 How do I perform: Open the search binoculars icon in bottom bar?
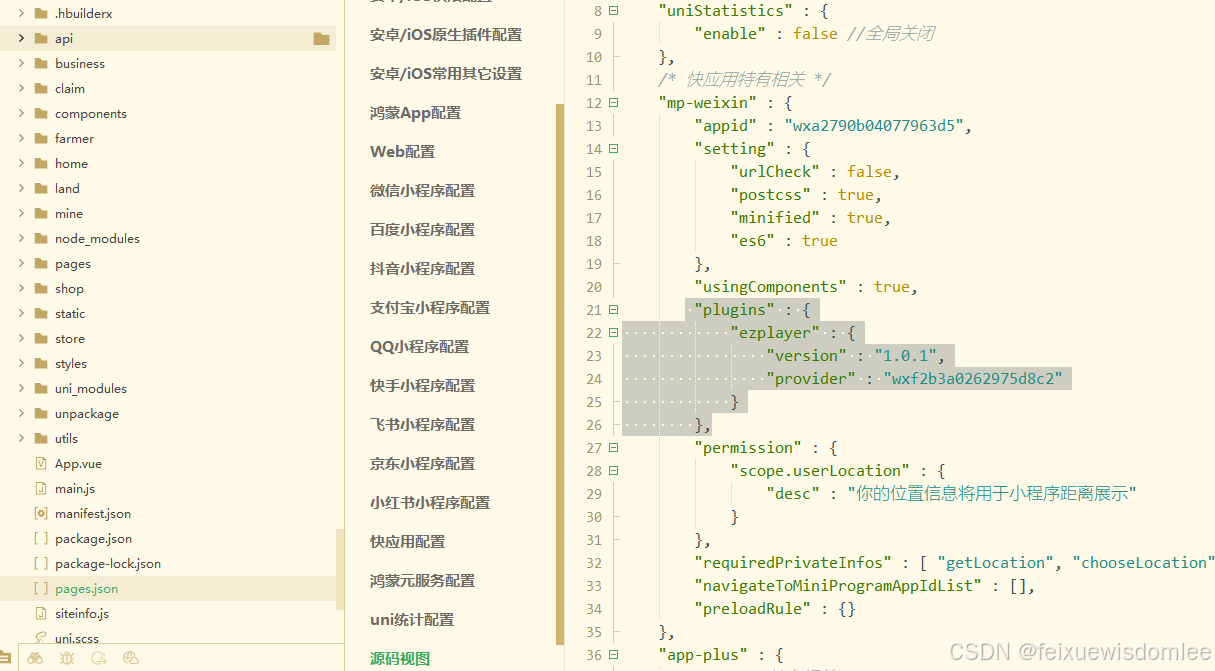35,659
